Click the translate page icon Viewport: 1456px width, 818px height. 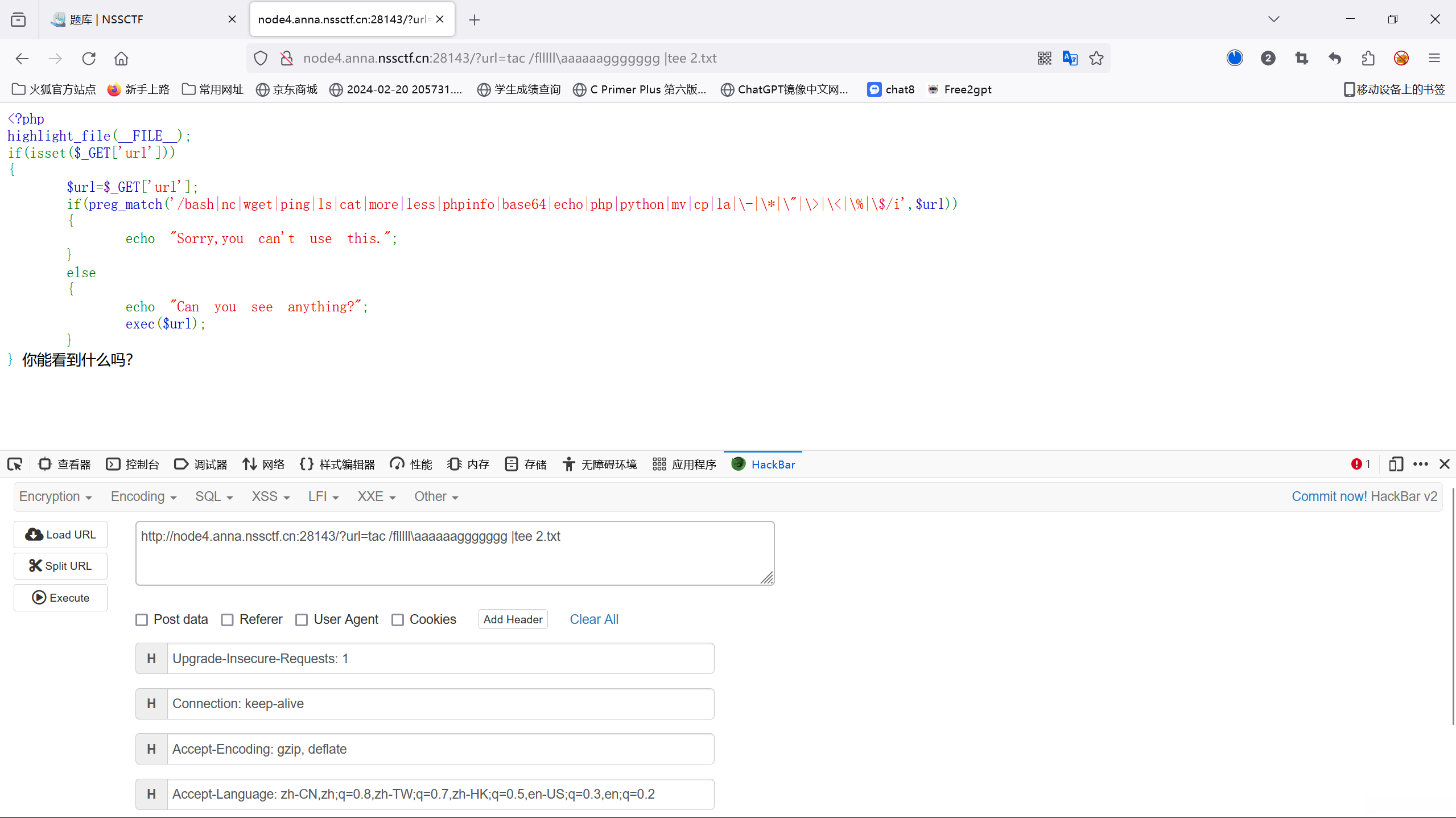pyautogui.click(x=1070, y=58)
